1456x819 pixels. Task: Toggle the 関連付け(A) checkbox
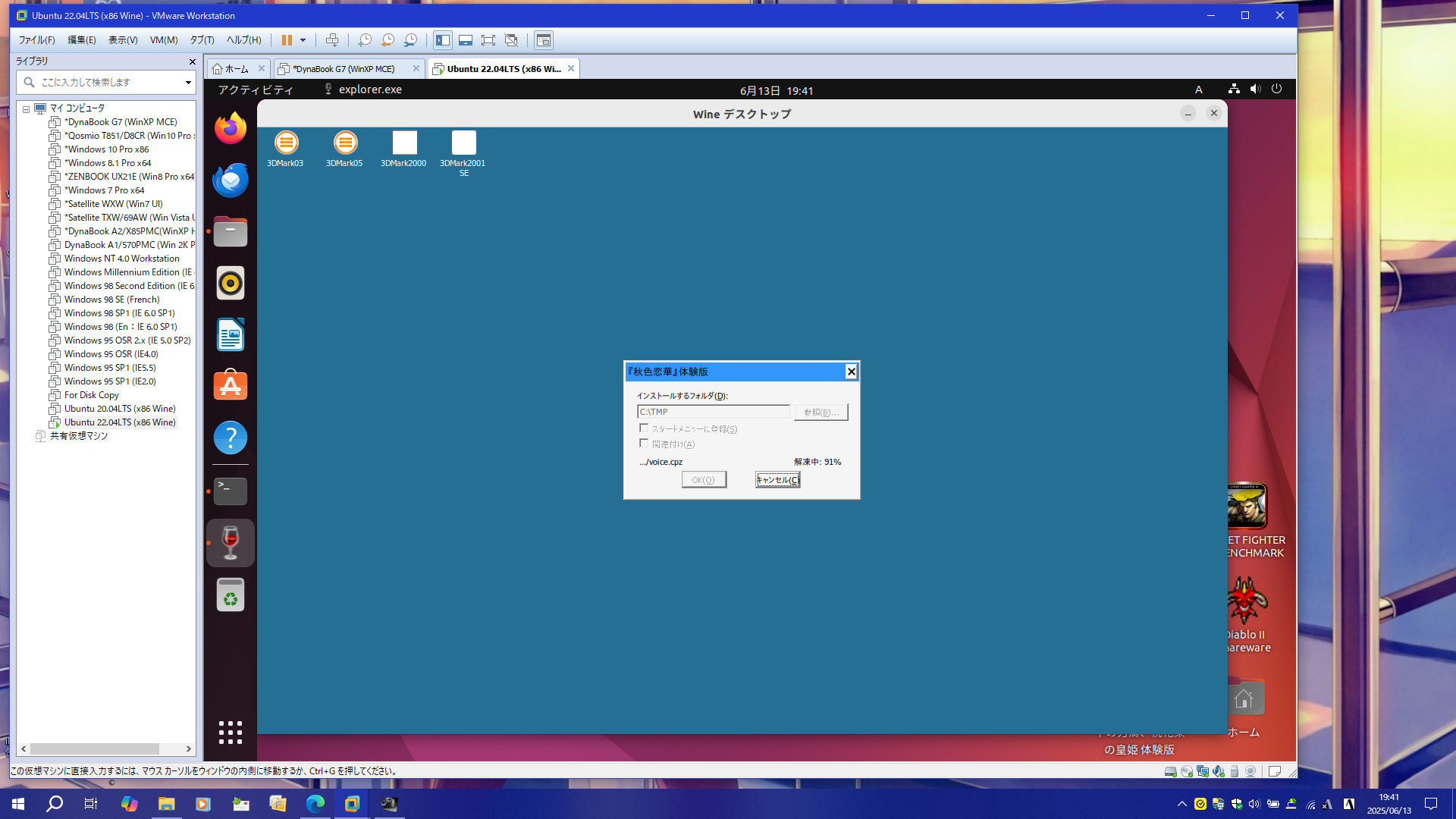(644, 444)
